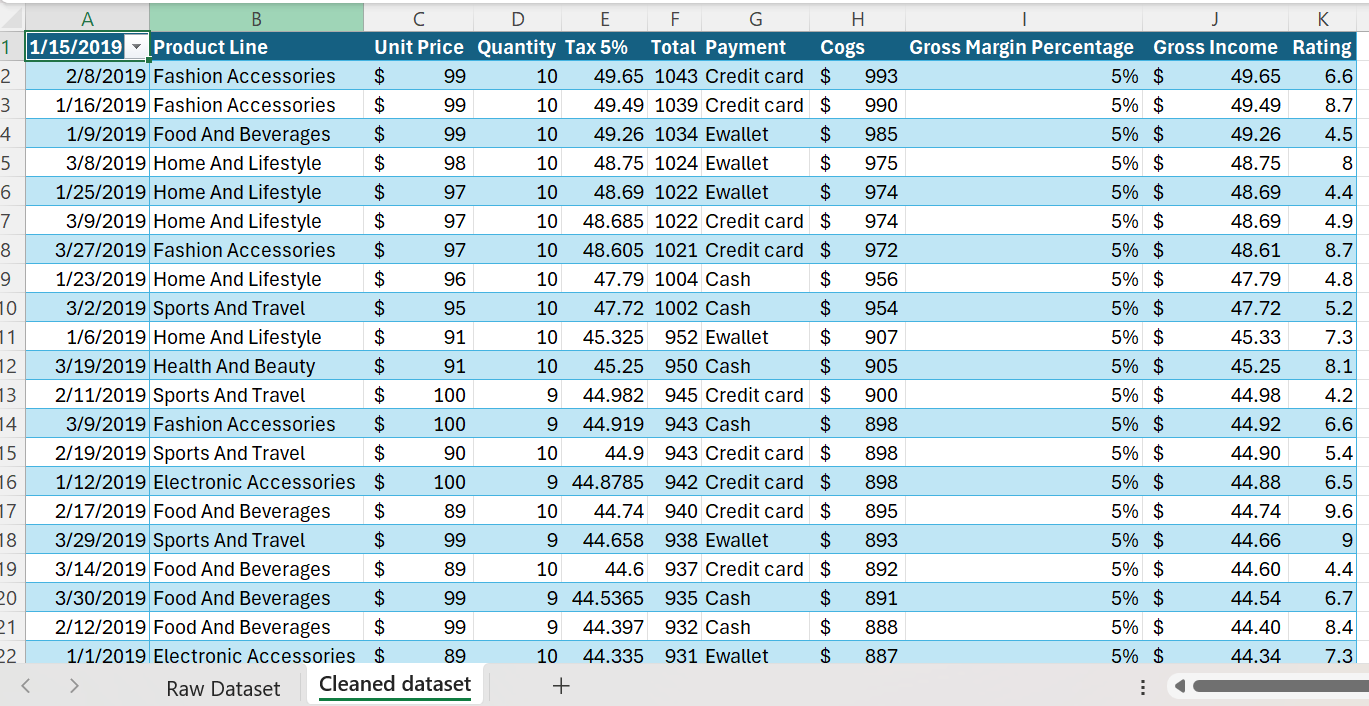Click the Cogs header cell
Screen dimensions: 1369x706
point(857,47)
